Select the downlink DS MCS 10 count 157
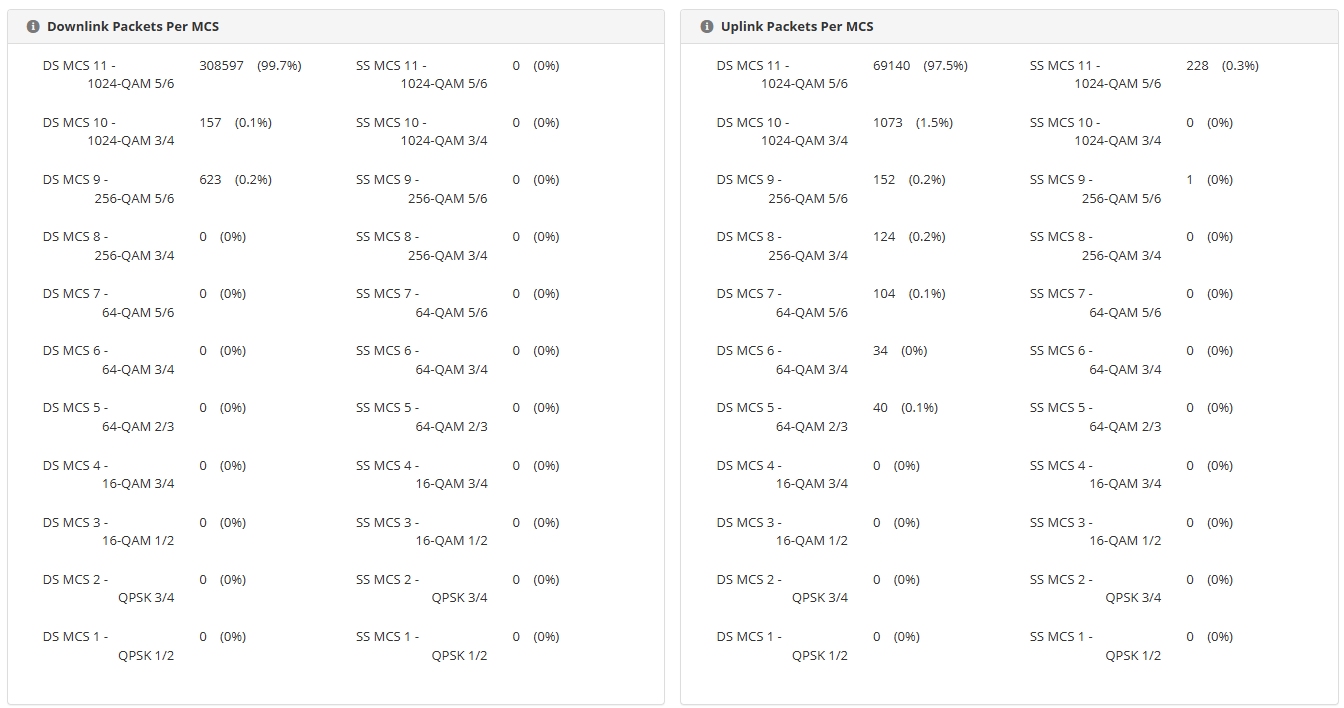Image resolution: width=1344 pixels, height=708 pixels. pos(210,123)
